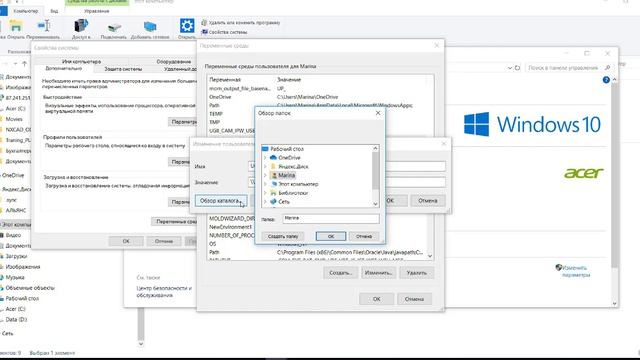Expand the OneDrive node in folder tree

[265, 158]
